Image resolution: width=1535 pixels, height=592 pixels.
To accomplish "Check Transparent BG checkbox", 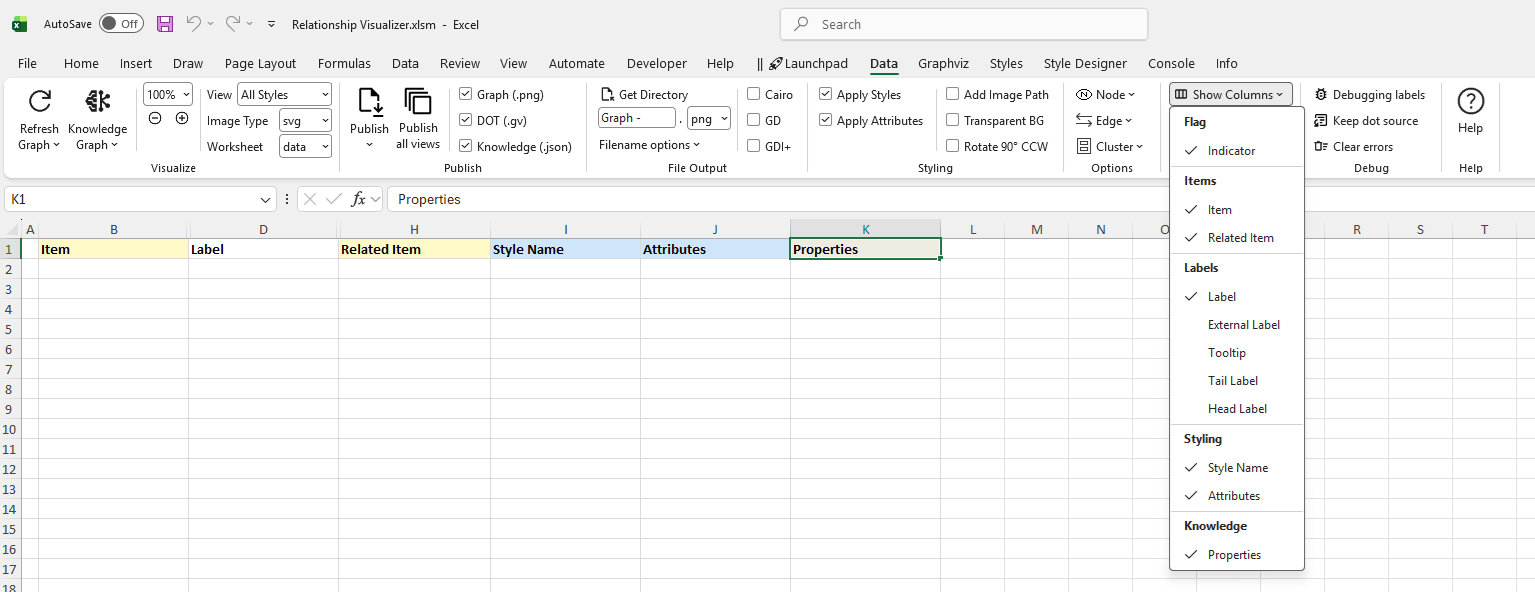I will (x=953, y=121).
